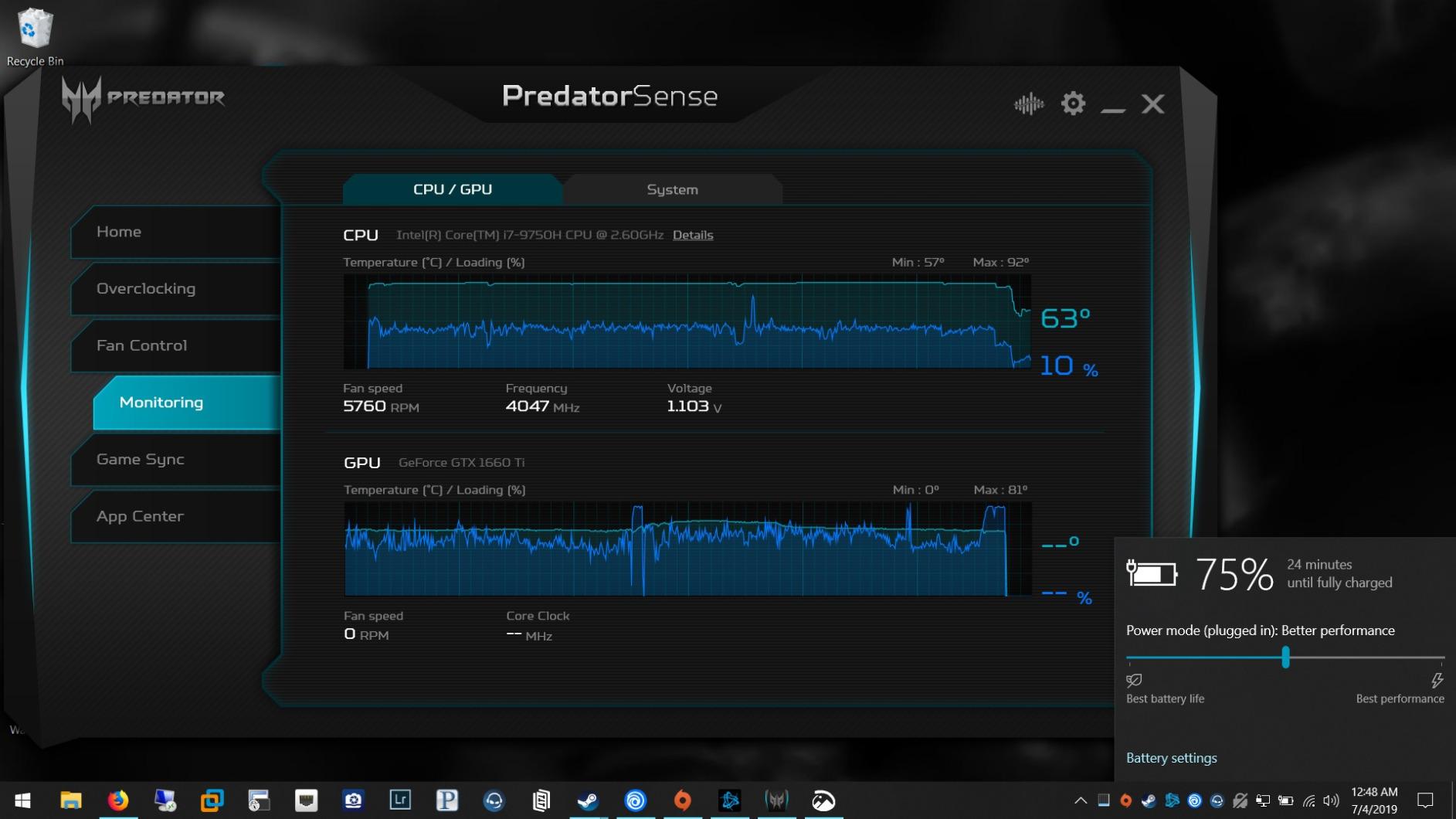Open Wi-Fi network tray icon
Viewport: 1456px width, 819px height.
point(1308,800)
